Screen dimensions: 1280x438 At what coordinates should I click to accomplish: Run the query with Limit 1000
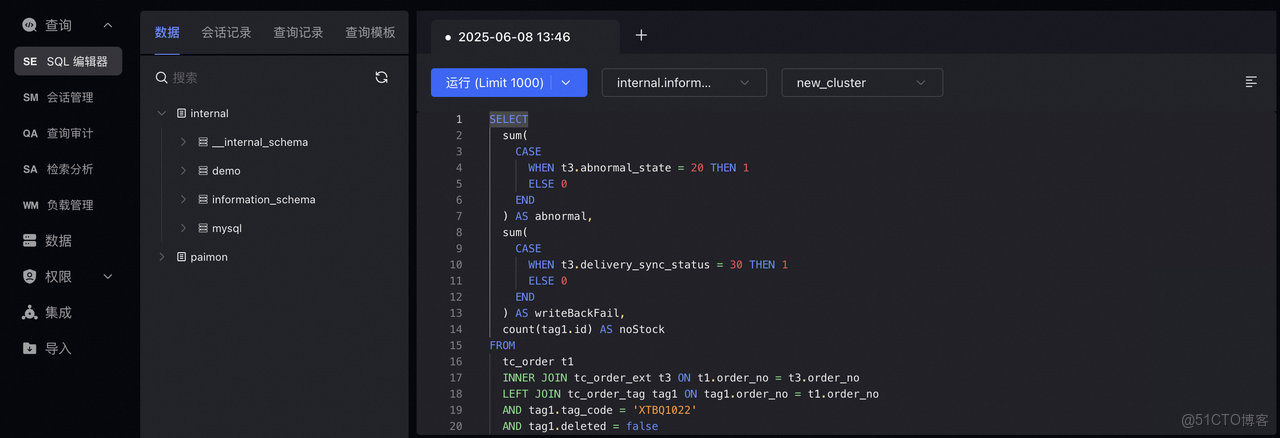click(x=494, y=83)
